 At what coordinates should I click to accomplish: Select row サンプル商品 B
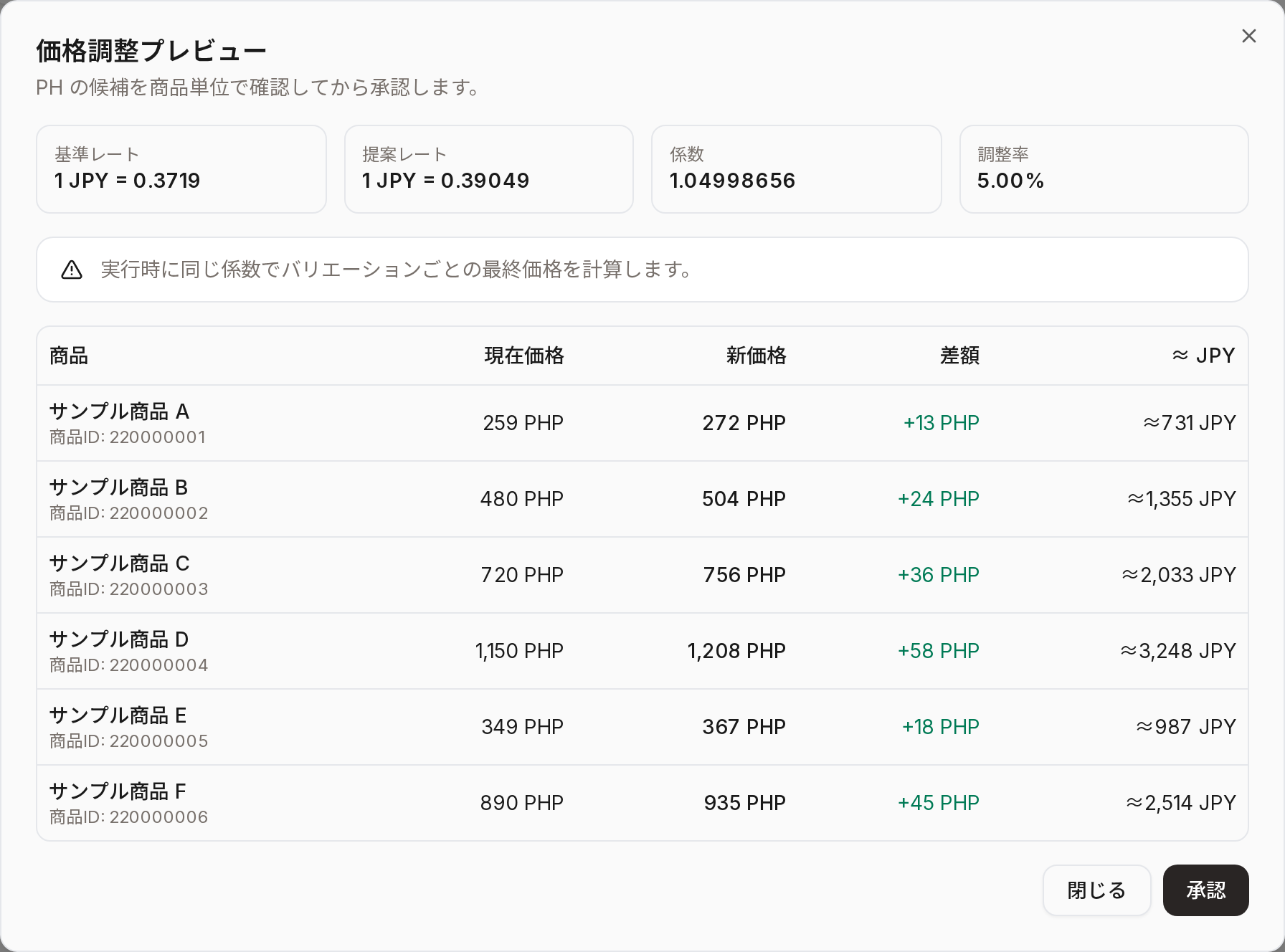click(x=642, y=499)
